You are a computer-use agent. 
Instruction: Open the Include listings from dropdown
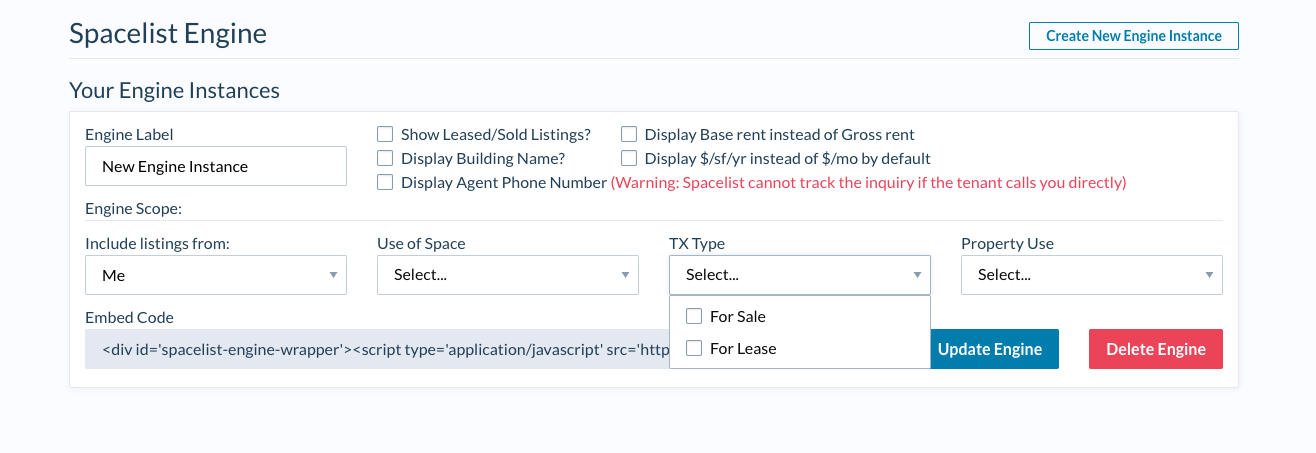point(215,275)
